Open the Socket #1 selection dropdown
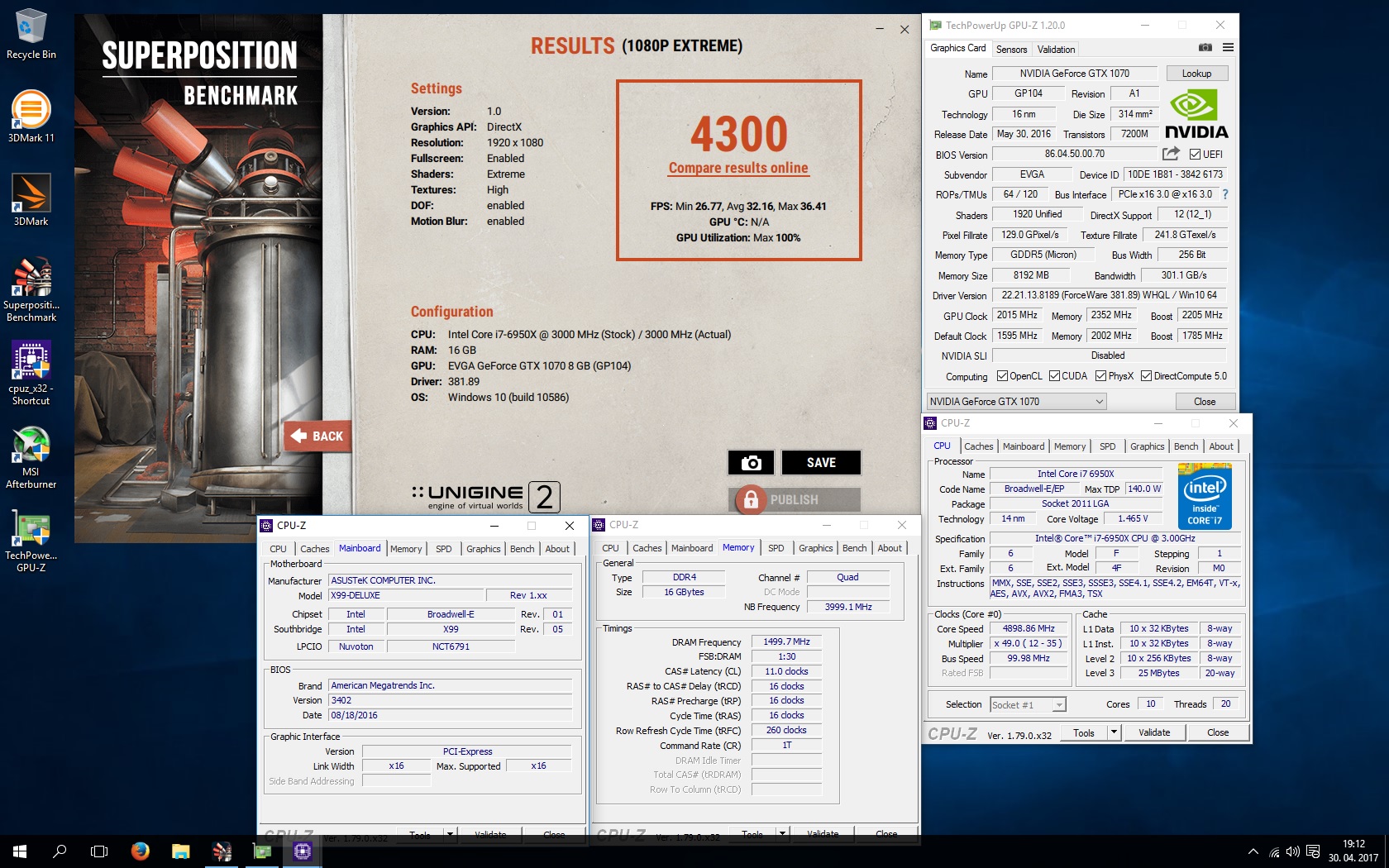Viewport: 1389px width, 868px height. click(x=1028, y=705)
